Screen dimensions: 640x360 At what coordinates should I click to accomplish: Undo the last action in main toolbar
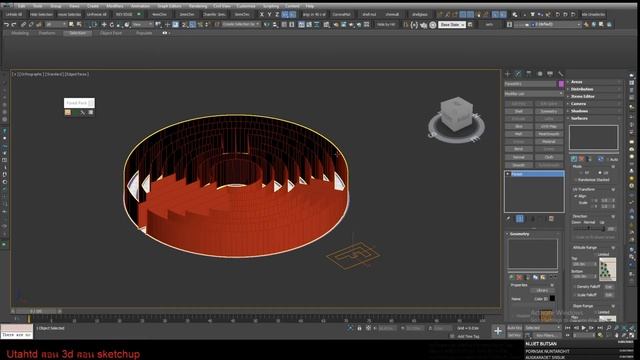point(6,24)
